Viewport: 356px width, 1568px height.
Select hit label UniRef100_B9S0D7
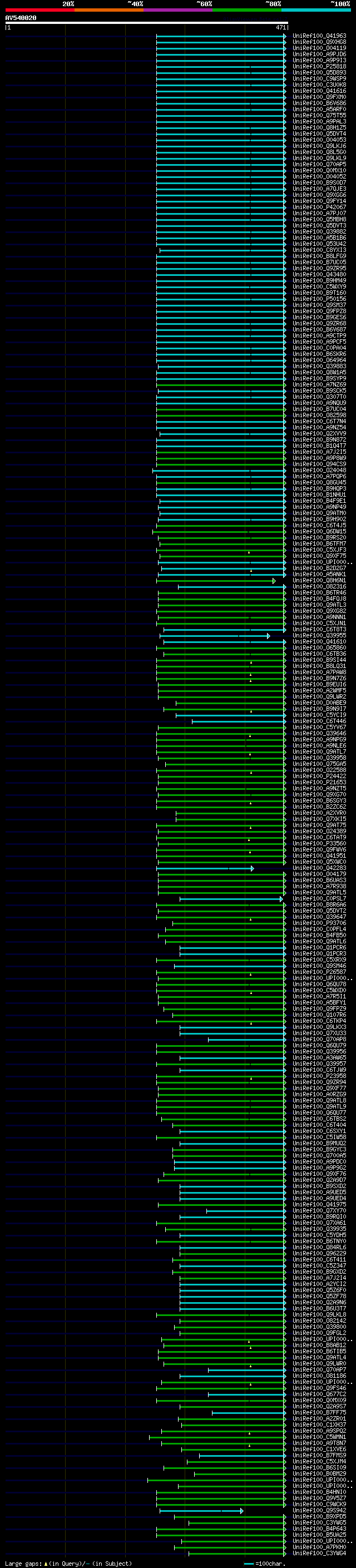[x=319, y=182]
